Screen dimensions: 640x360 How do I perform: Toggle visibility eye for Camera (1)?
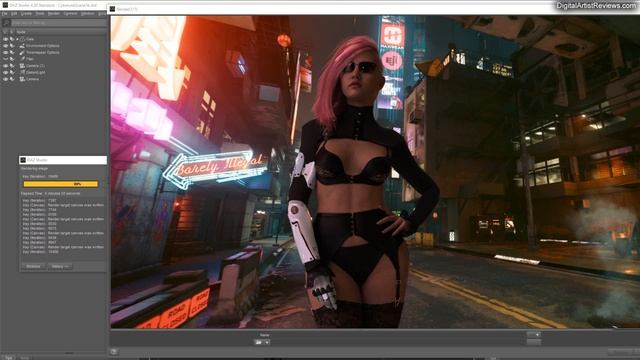pyautogui.click(x=5, y=65)
